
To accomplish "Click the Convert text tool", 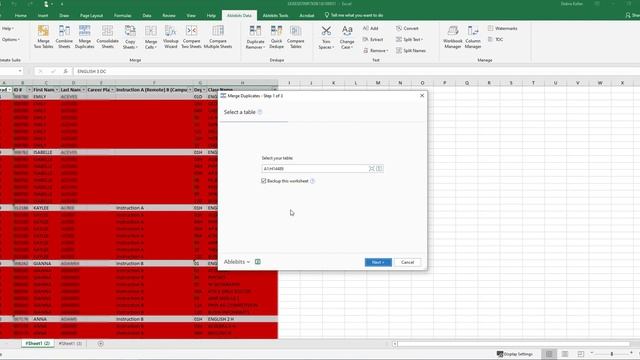I will click(407, 28).
